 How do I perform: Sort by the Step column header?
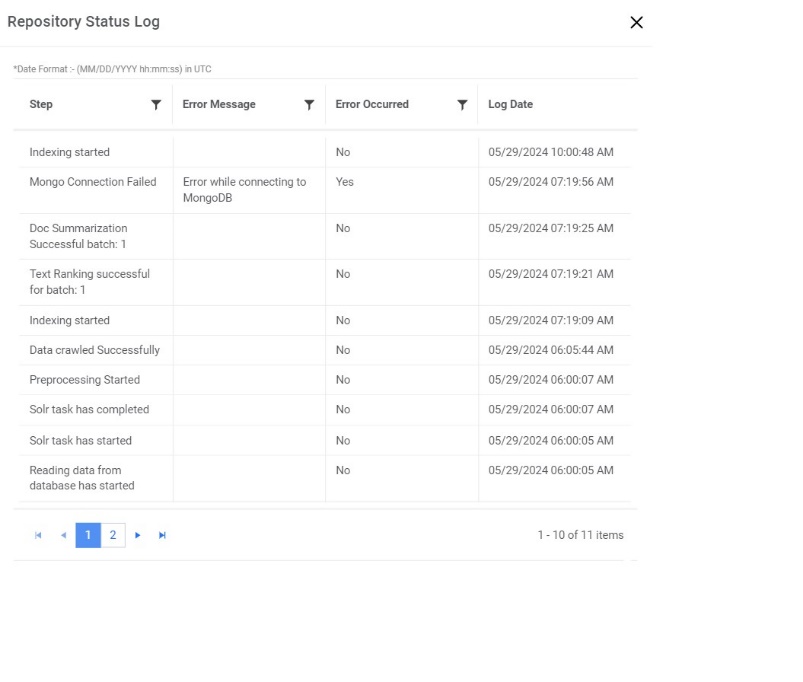tap(42, 105)
